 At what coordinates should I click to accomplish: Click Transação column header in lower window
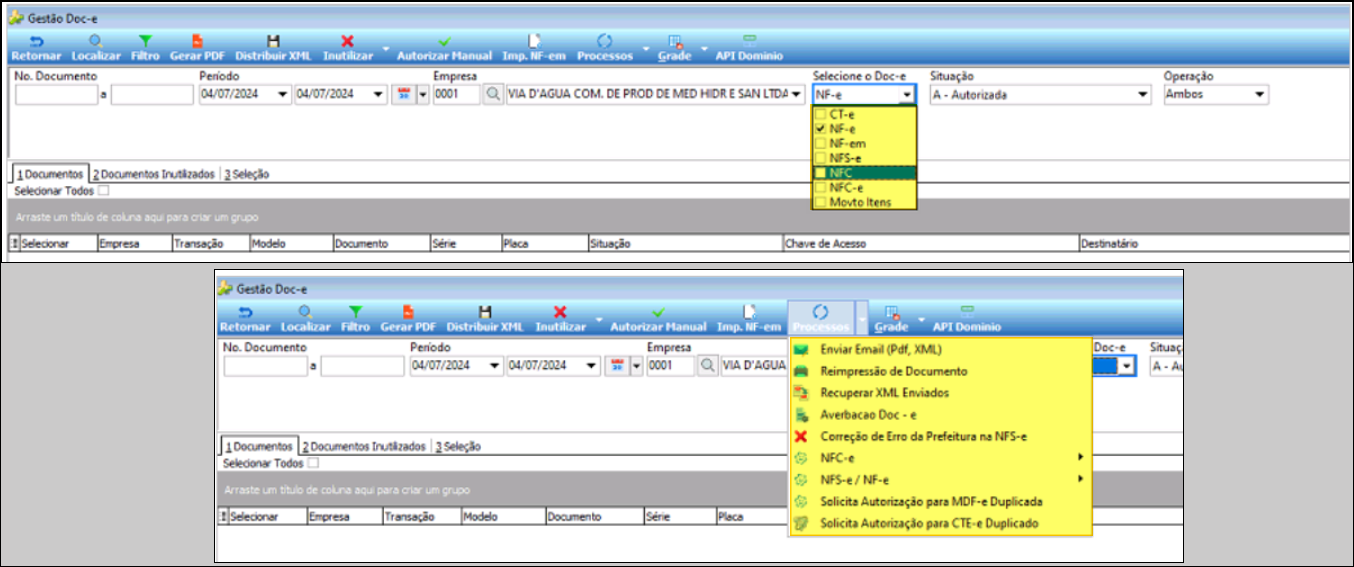pyautogui.click(x=421, y=517)
